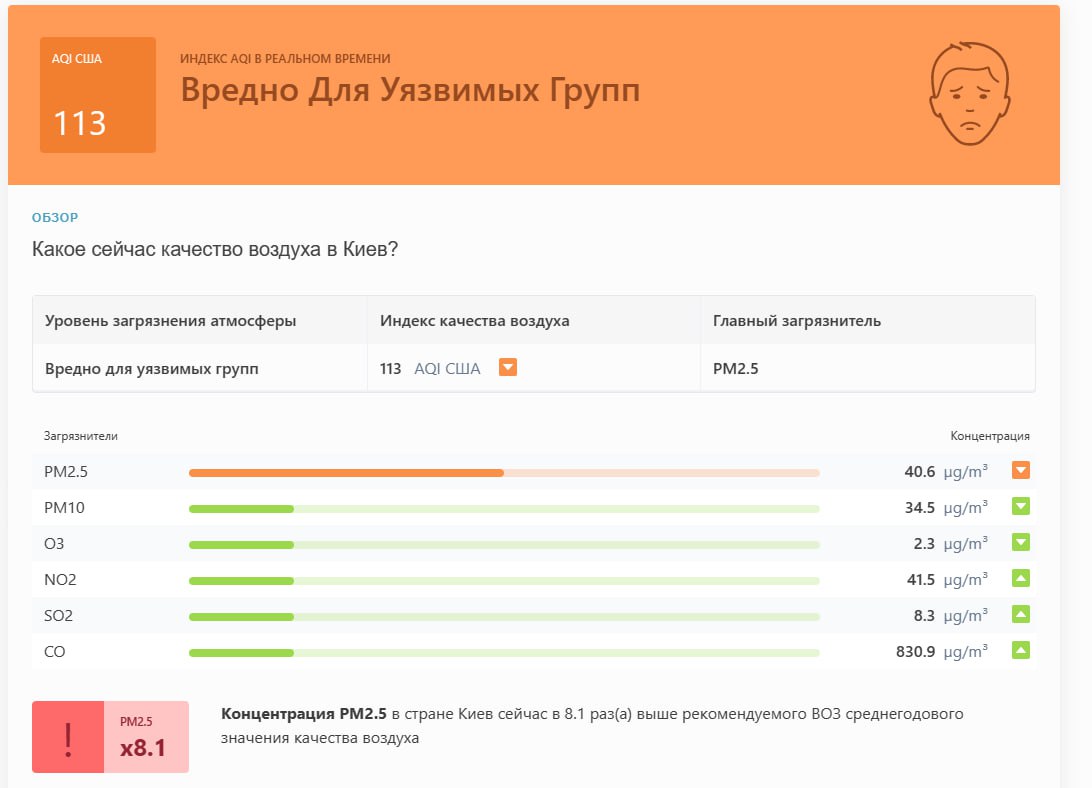Click the Главный загрязнитель column header
Image resolution: width=1092 pixels, height=788 pixels.
click(796, 321)
